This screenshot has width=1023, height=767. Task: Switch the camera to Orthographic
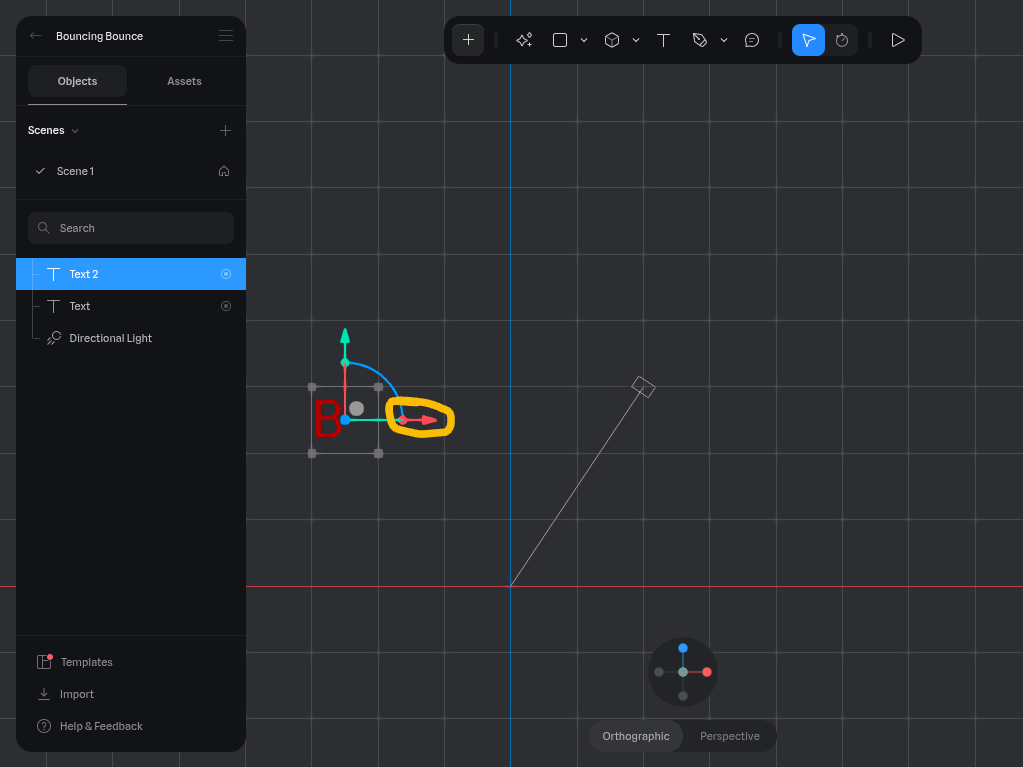point(635,736)
